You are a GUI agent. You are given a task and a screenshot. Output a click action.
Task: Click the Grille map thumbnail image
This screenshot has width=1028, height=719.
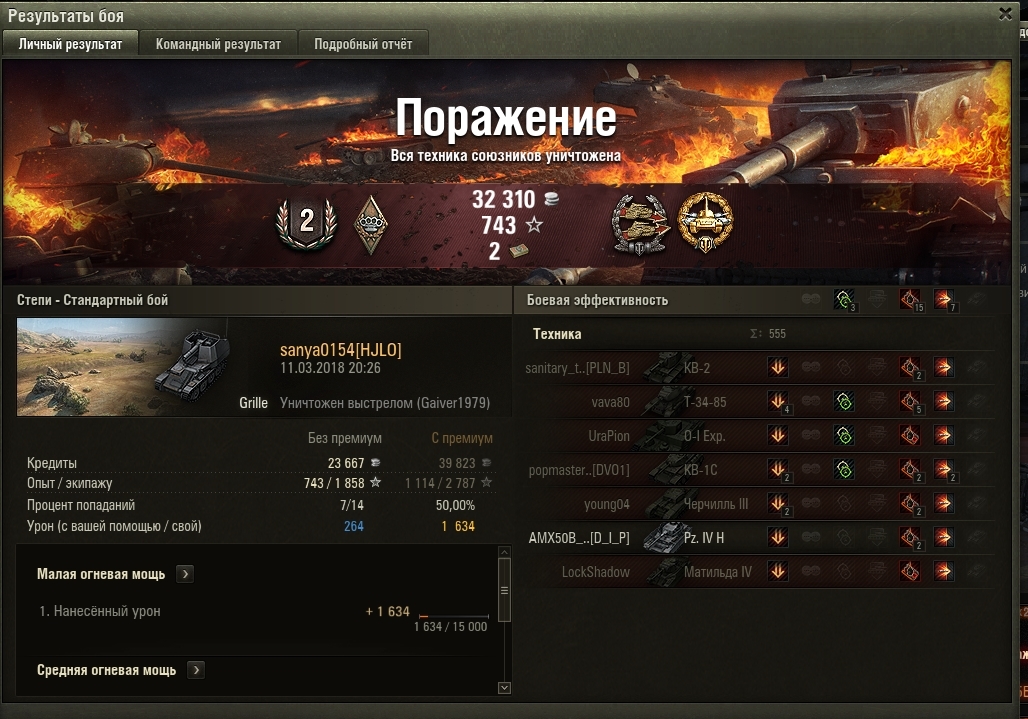[x=124, y=367]
